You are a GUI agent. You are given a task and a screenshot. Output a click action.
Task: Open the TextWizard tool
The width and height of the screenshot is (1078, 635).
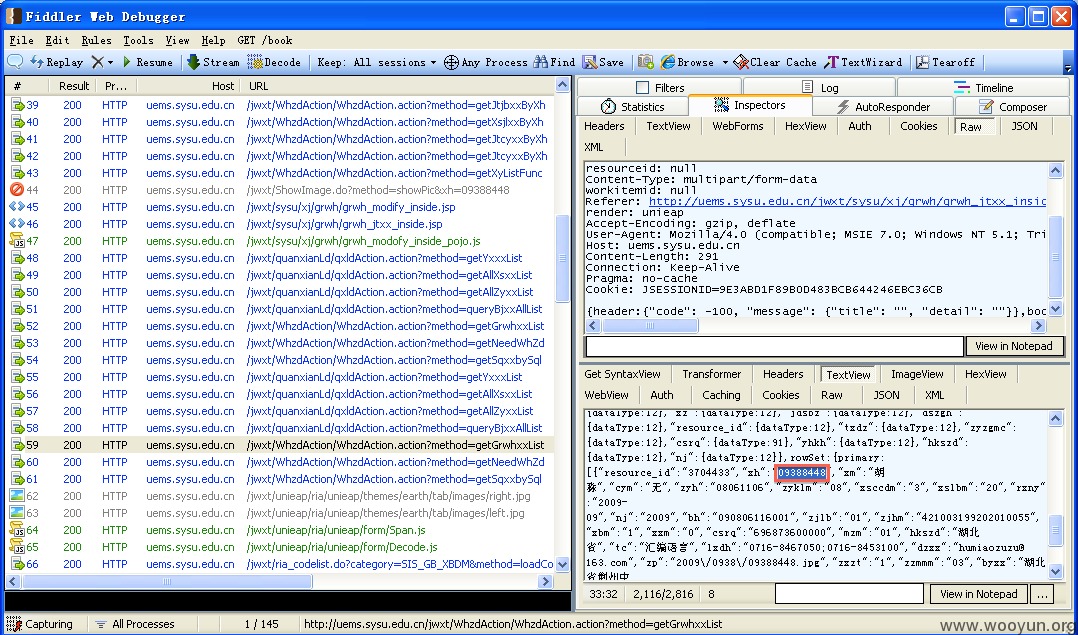(x=863, y=62)
